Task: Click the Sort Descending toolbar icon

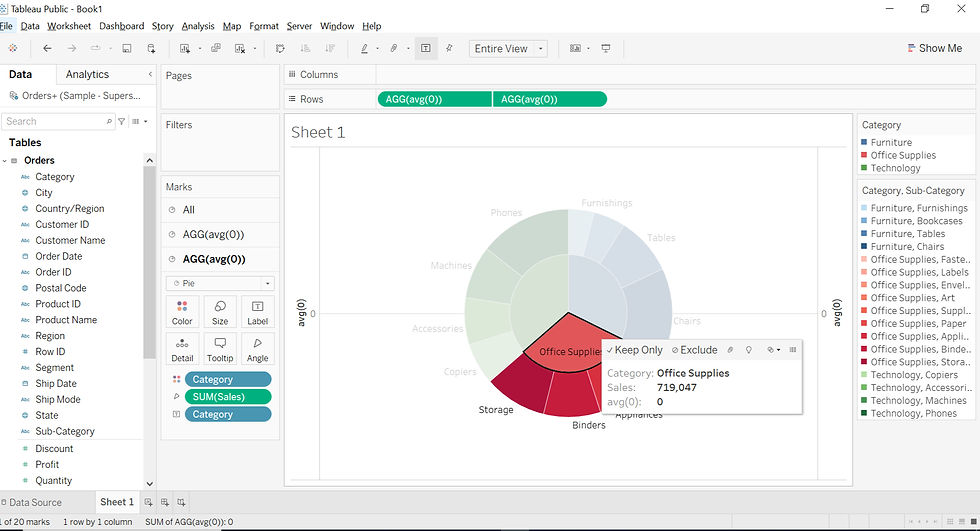Action: 330,48
